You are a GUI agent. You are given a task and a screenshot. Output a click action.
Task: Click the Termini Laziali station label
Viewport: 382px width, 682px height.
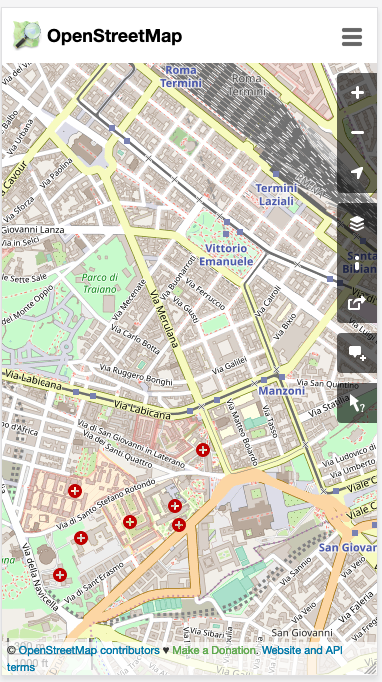coord(276,194)
